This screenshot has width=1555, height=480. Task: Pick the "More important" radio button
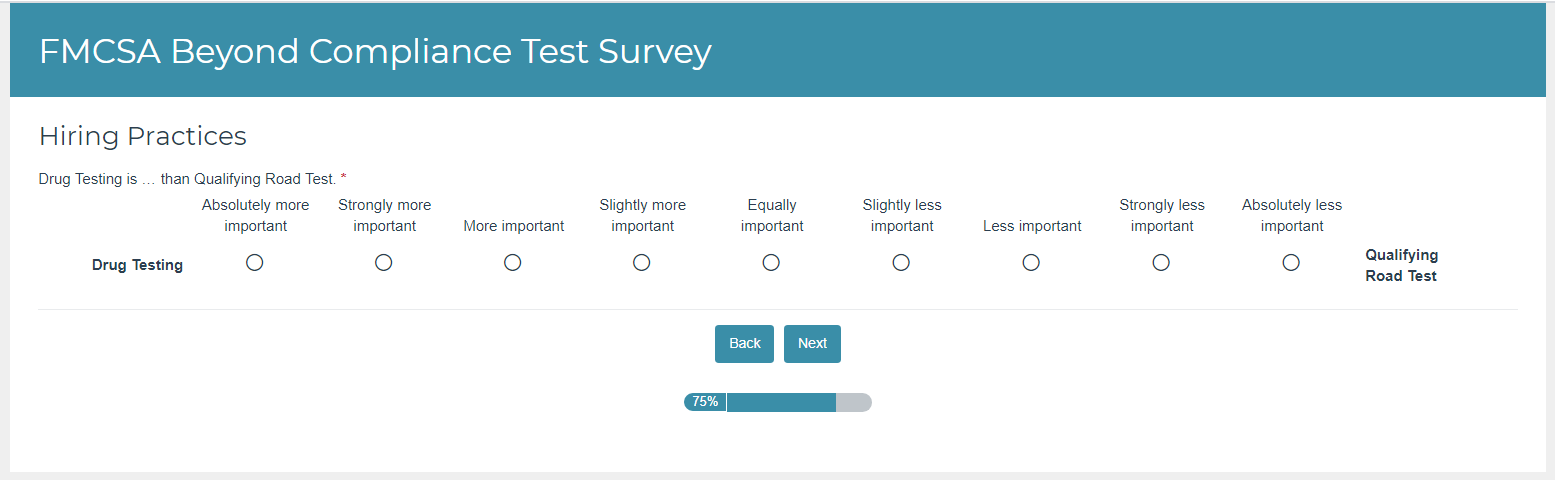coord(512,262)
